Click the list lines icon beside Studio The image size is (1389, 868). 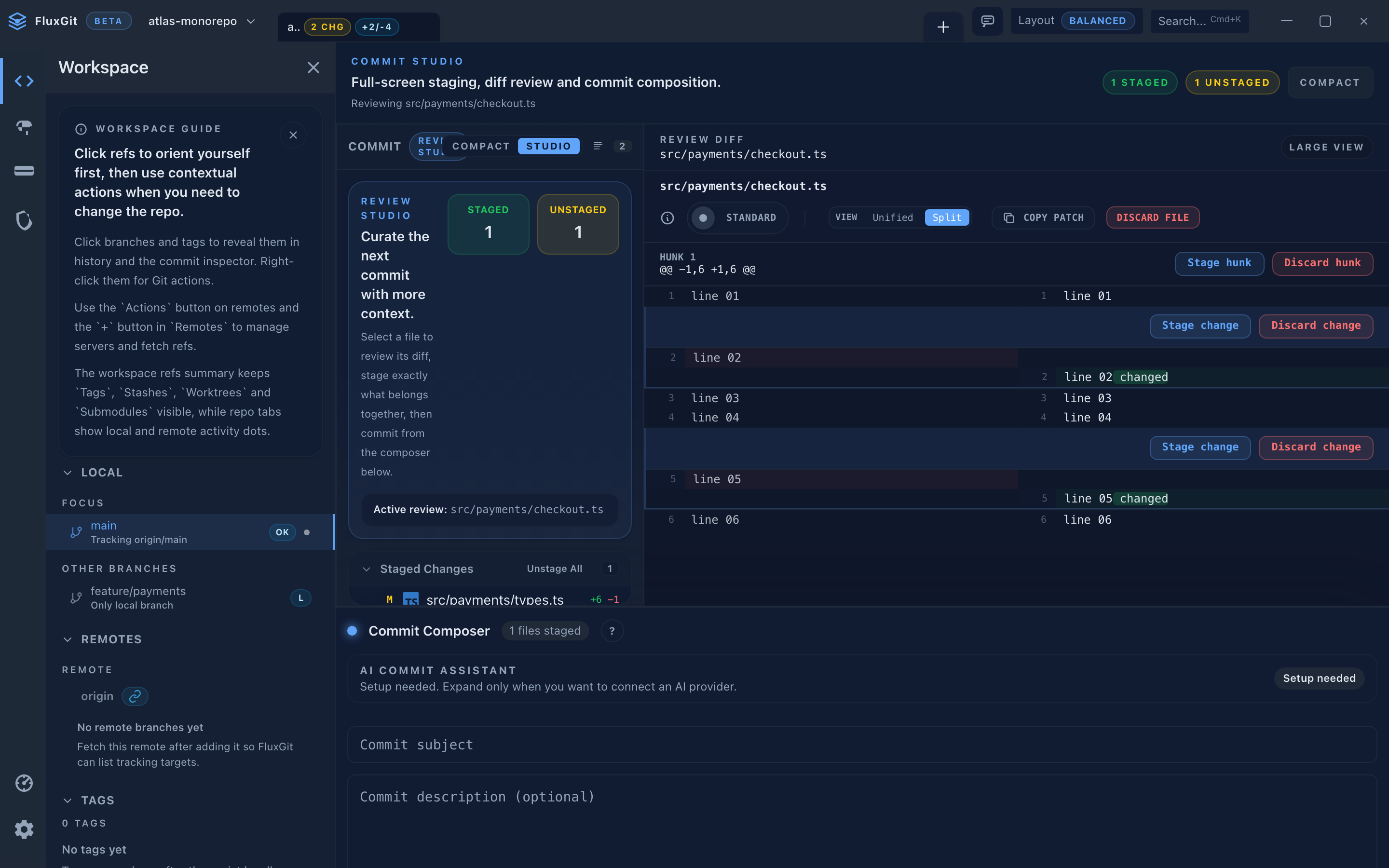tap(598, 147)
